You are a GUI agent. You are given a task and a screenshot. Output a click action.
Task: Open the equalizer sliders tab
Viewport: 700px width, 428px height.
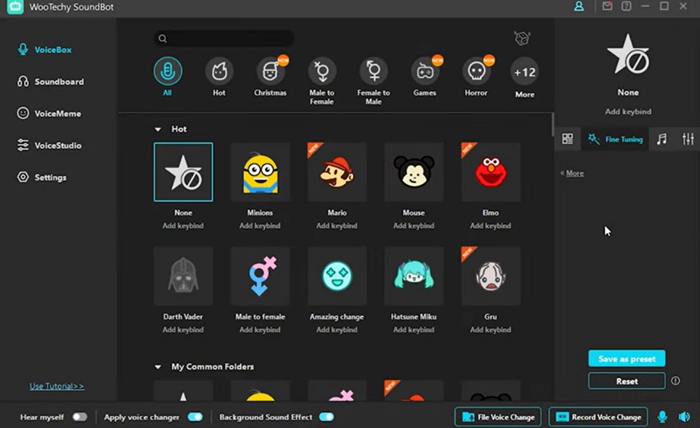(688, 139)
